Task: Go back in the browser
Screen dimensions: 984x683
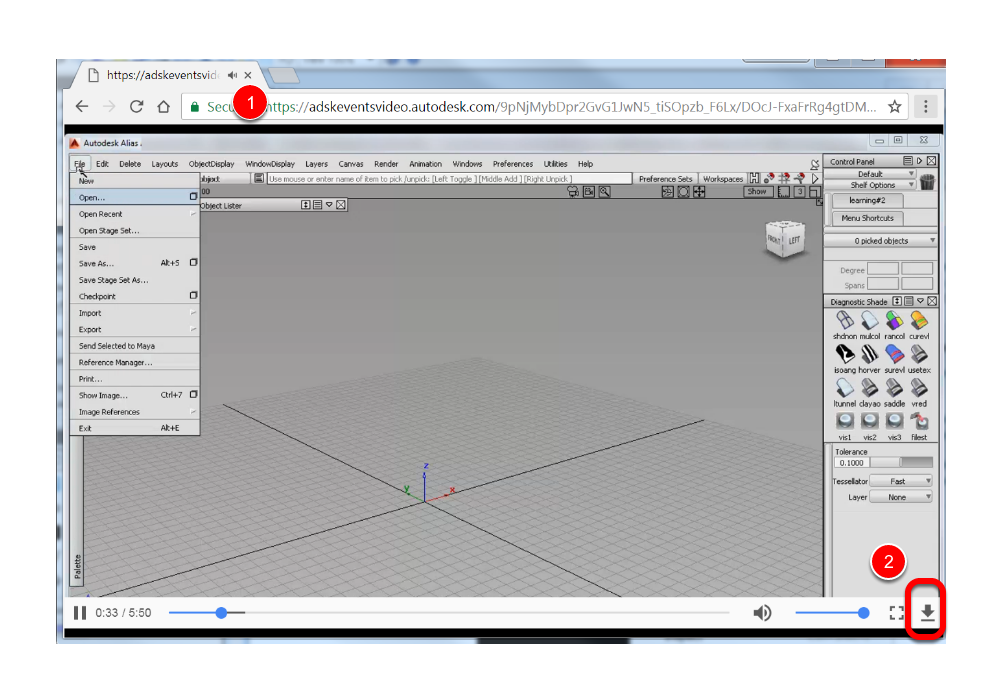Action: pyautogui.click(x=82, y=107)
